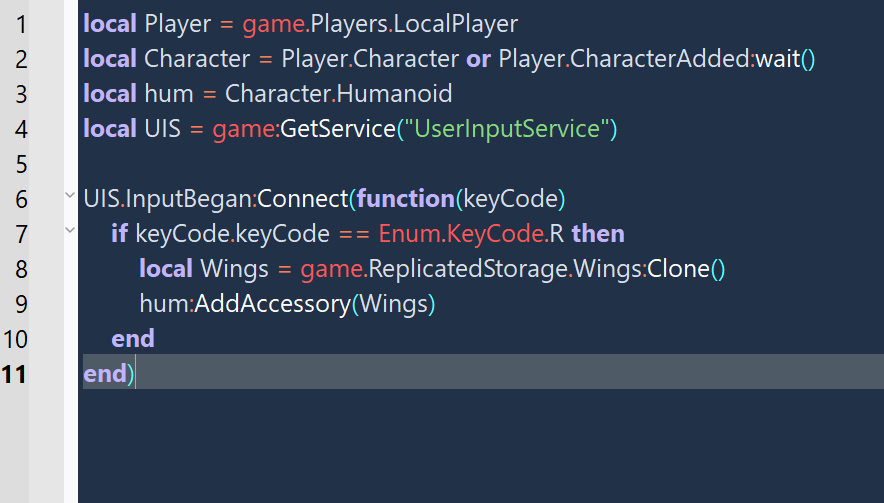Collapse the if statement on line 7
The image size is (884, 503).
tap(70, 230)
